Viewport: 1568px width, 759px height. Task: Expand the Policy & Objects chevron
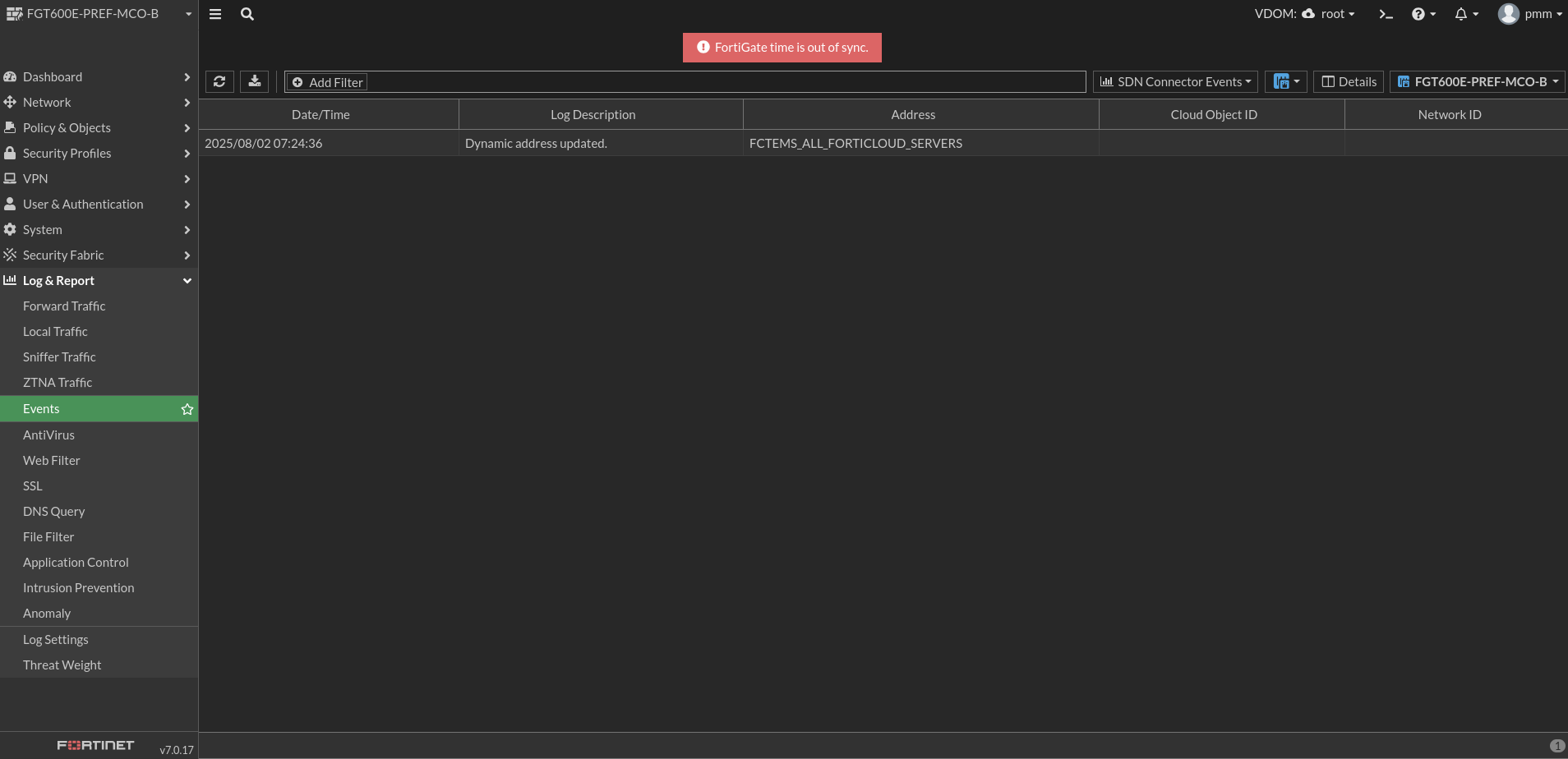point(187,128)
